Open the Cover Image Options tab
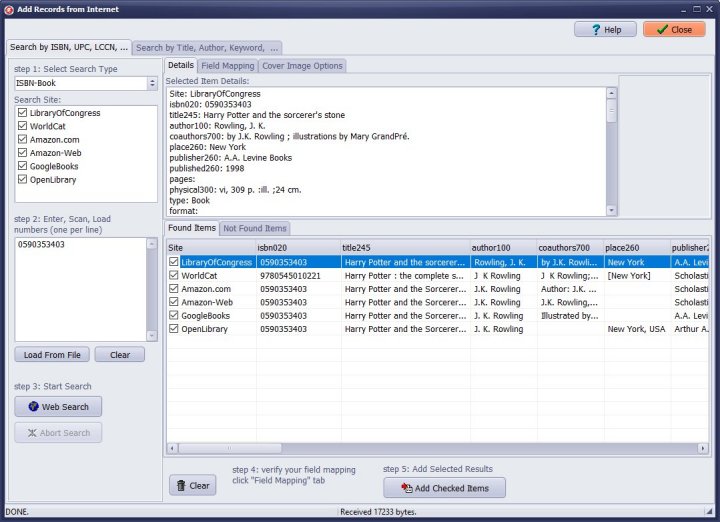Screen dimensions: 720x522 (x=302, y=66)
